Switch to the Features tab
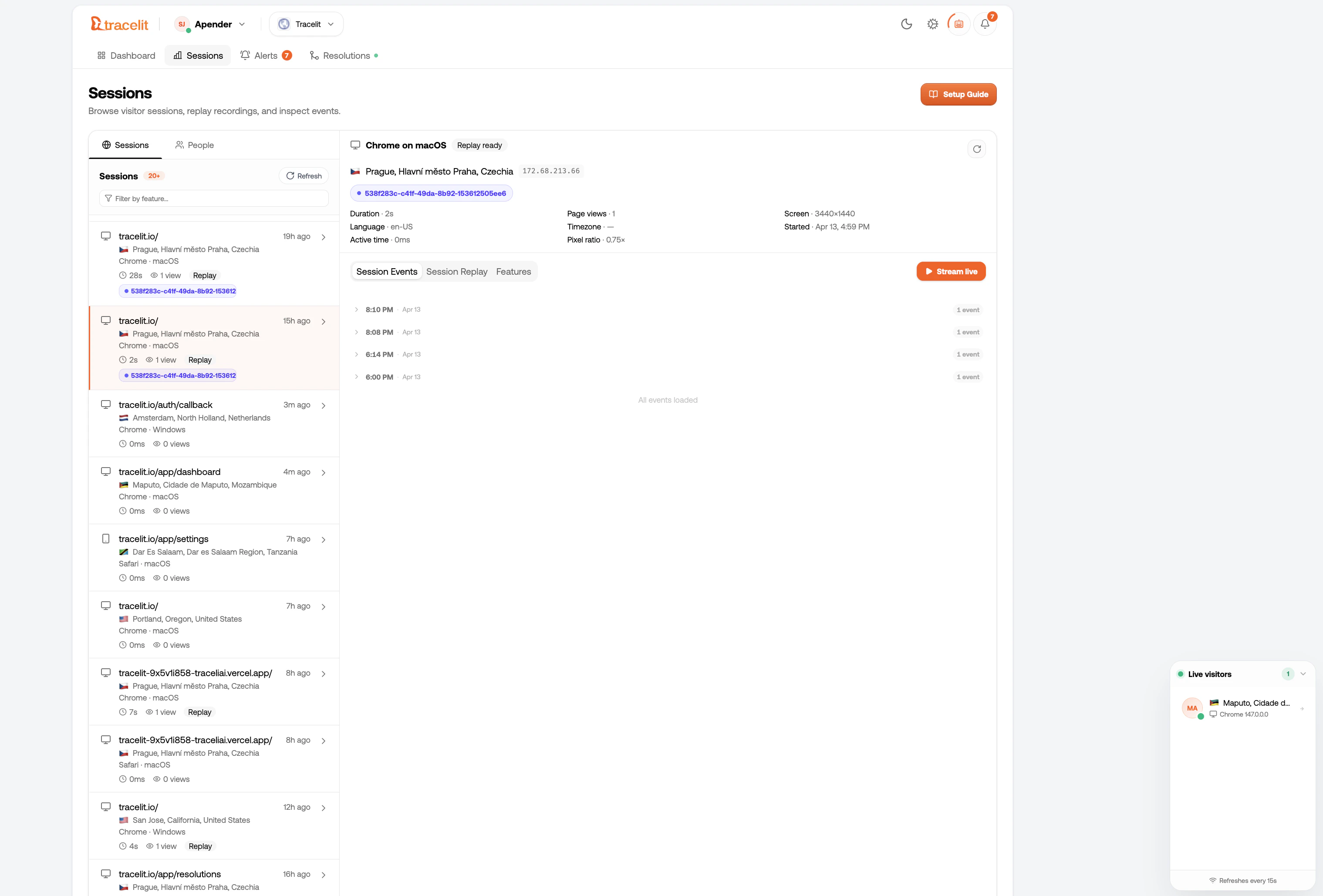Viewport: 1323px width, 896px height. point(513,272)
